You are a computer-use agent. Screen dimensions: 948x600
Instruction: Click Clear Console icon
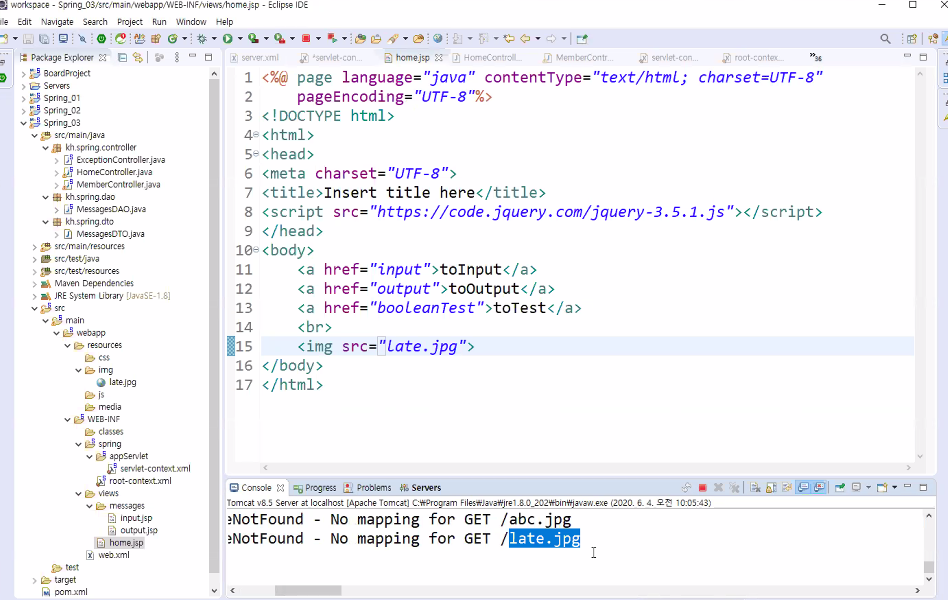[755, 488]
